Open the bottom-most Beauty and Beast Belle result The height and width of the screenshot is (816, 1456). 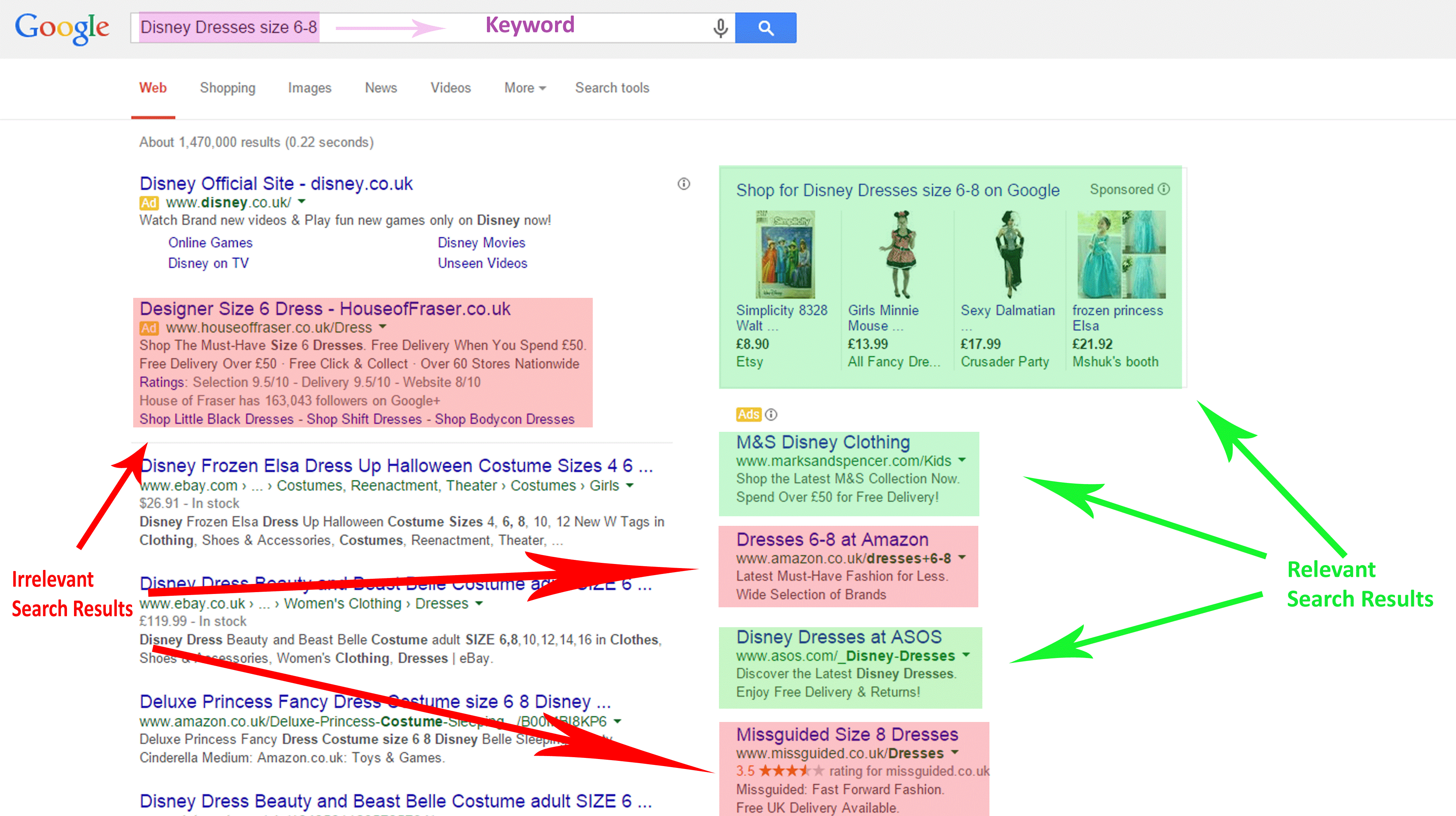point(396,801)
